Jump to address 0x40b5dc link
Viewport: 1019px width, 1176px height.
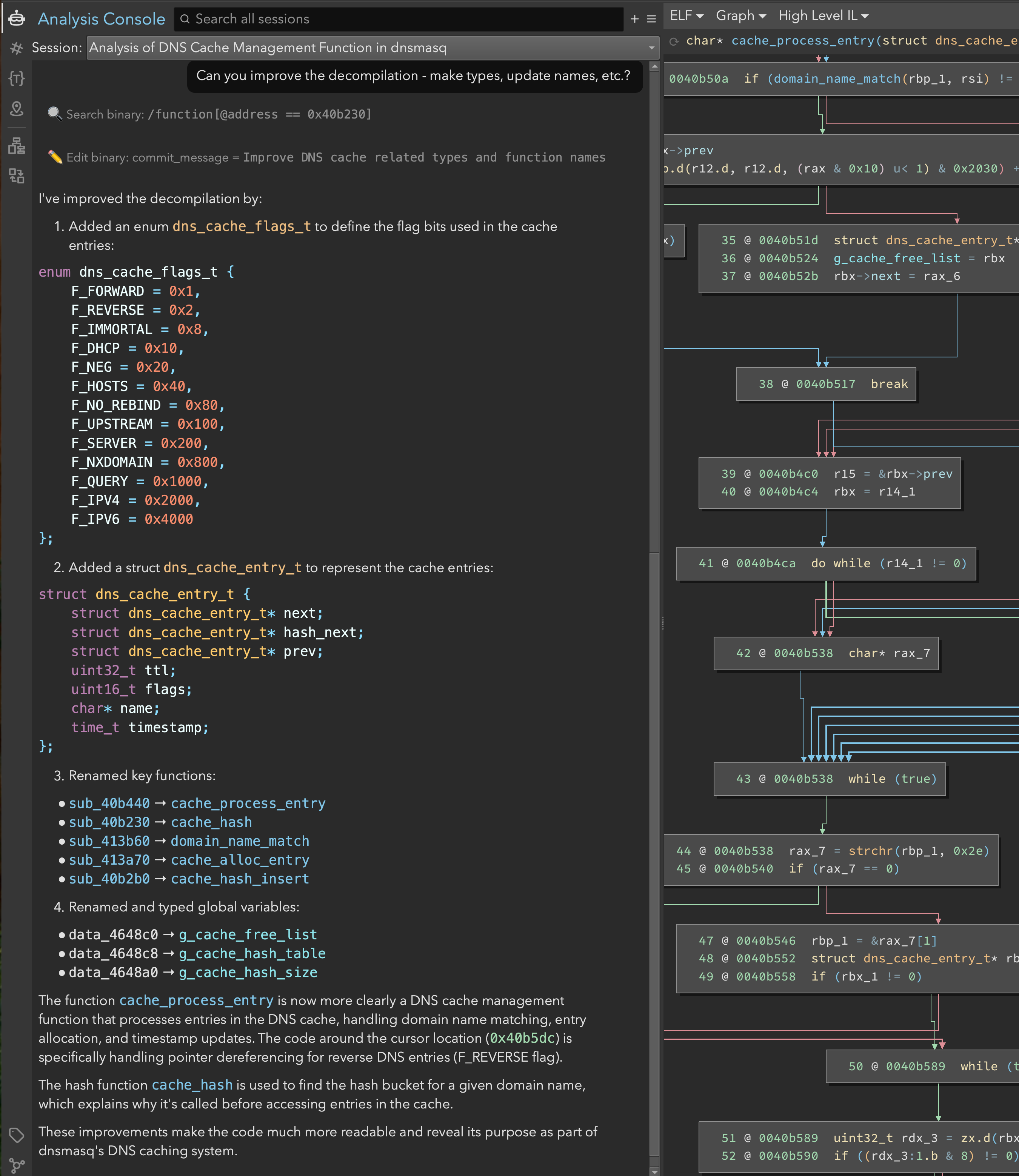pyautogui.click(x=523, y=1038)
